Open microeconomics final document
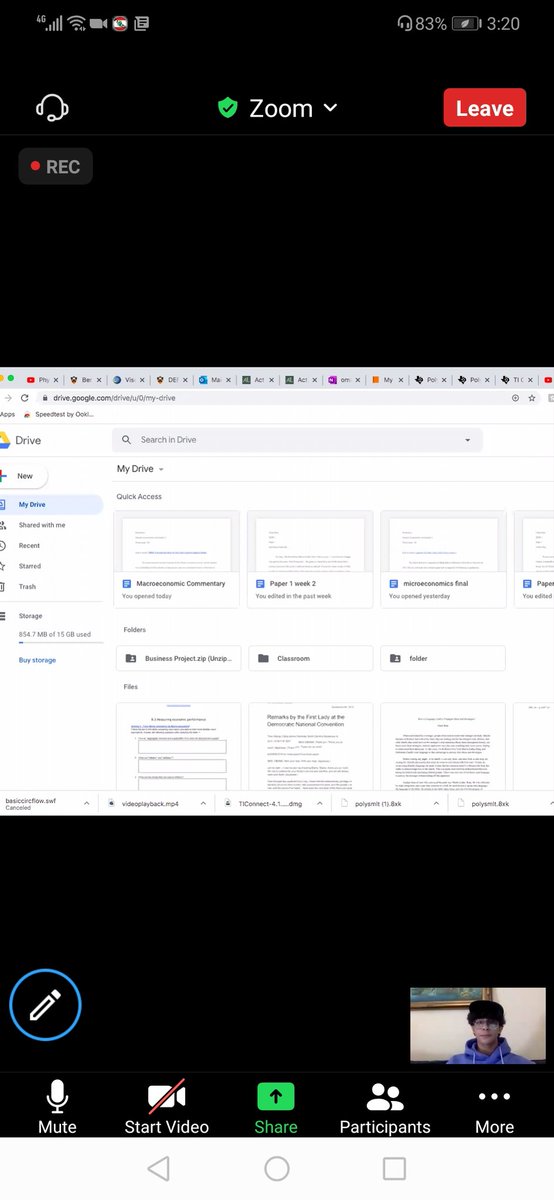Image resolution: width=554 pixels, height=1200 pixels. pos(444,559)
